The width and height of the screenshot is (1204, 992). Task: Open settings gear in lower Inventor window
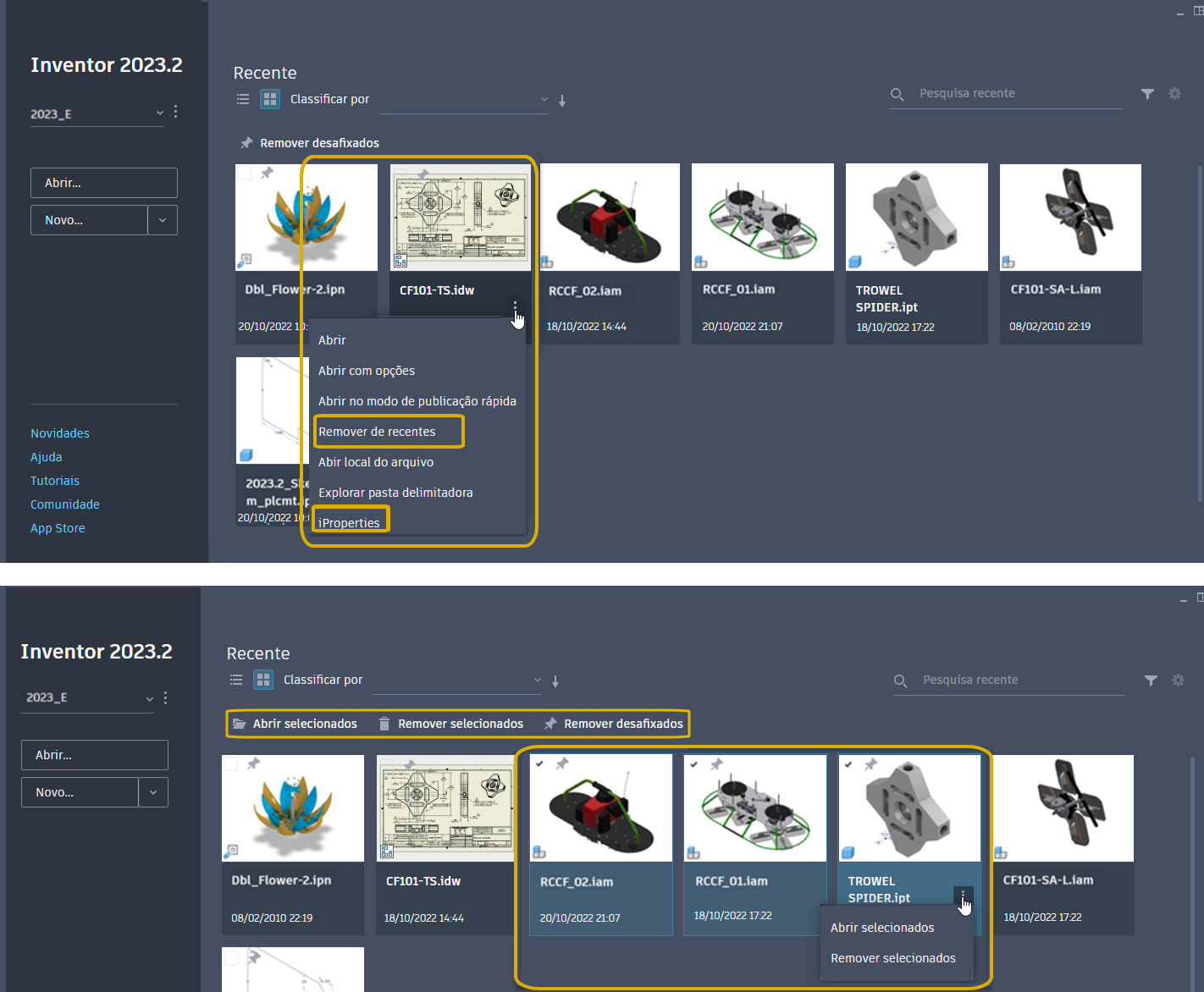pos(1178,681)
